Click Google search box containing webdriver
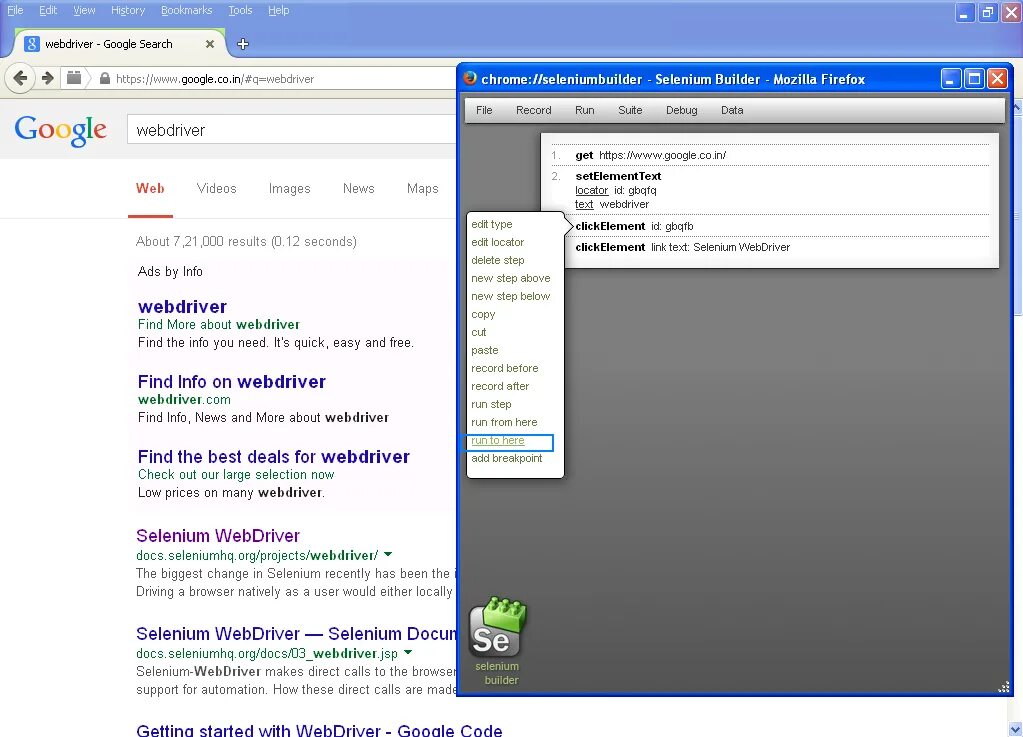This screenshot has height=737, width=1023. 292,130
